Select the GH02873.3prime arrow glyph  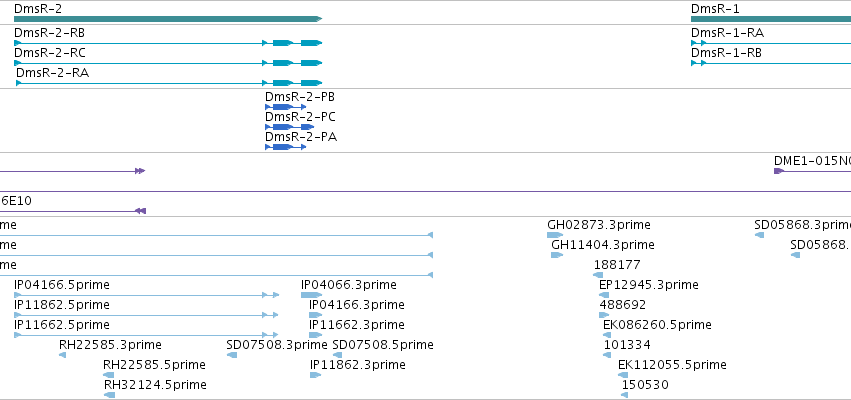coord(555,235)
